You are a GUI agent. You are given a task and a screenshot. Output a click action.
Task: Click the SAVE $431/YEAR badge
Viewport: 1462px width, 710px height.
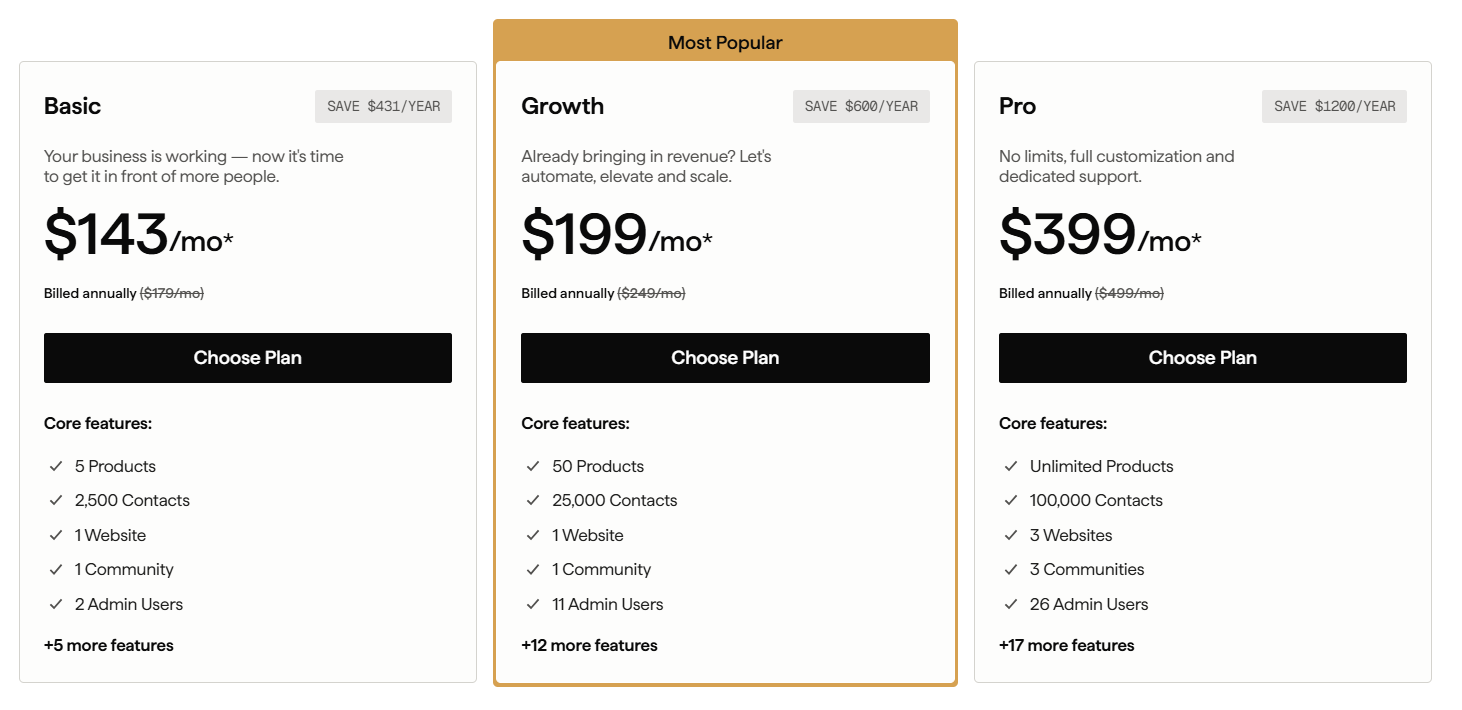pyautogui.click(x=383, y=105)
